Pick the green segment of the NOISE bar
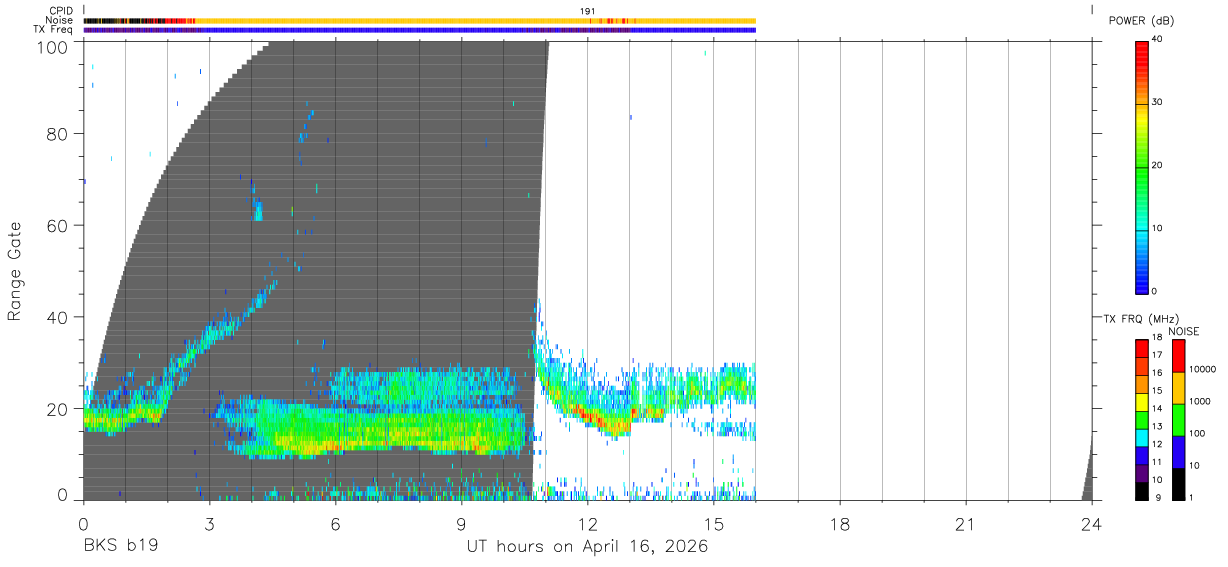This screenshot has height=567, width=1228. pyautogui.click(x=1179, y=420)
